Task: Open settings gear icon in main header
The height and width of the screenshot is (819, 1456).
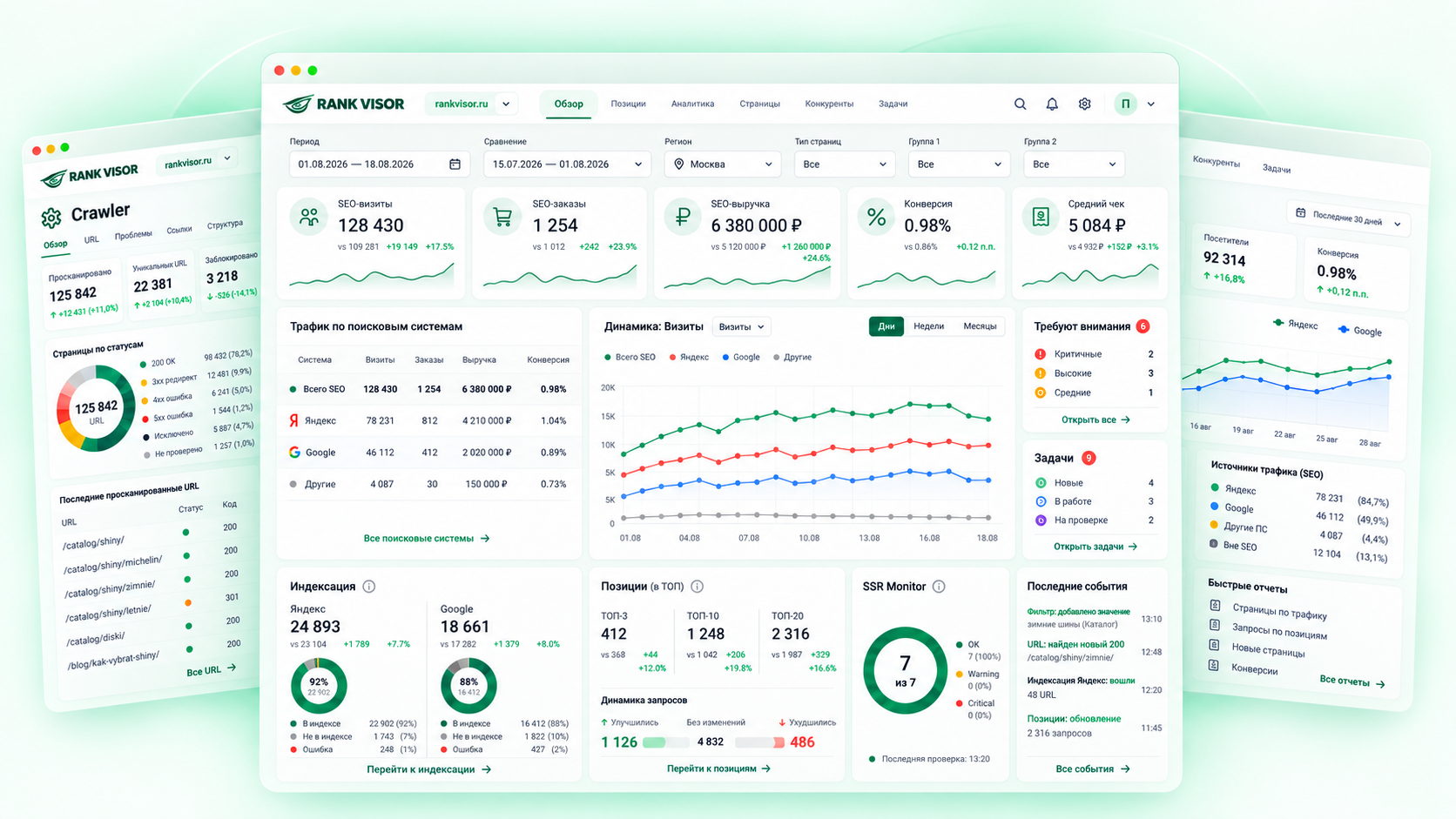Action: coord(1084,104)
